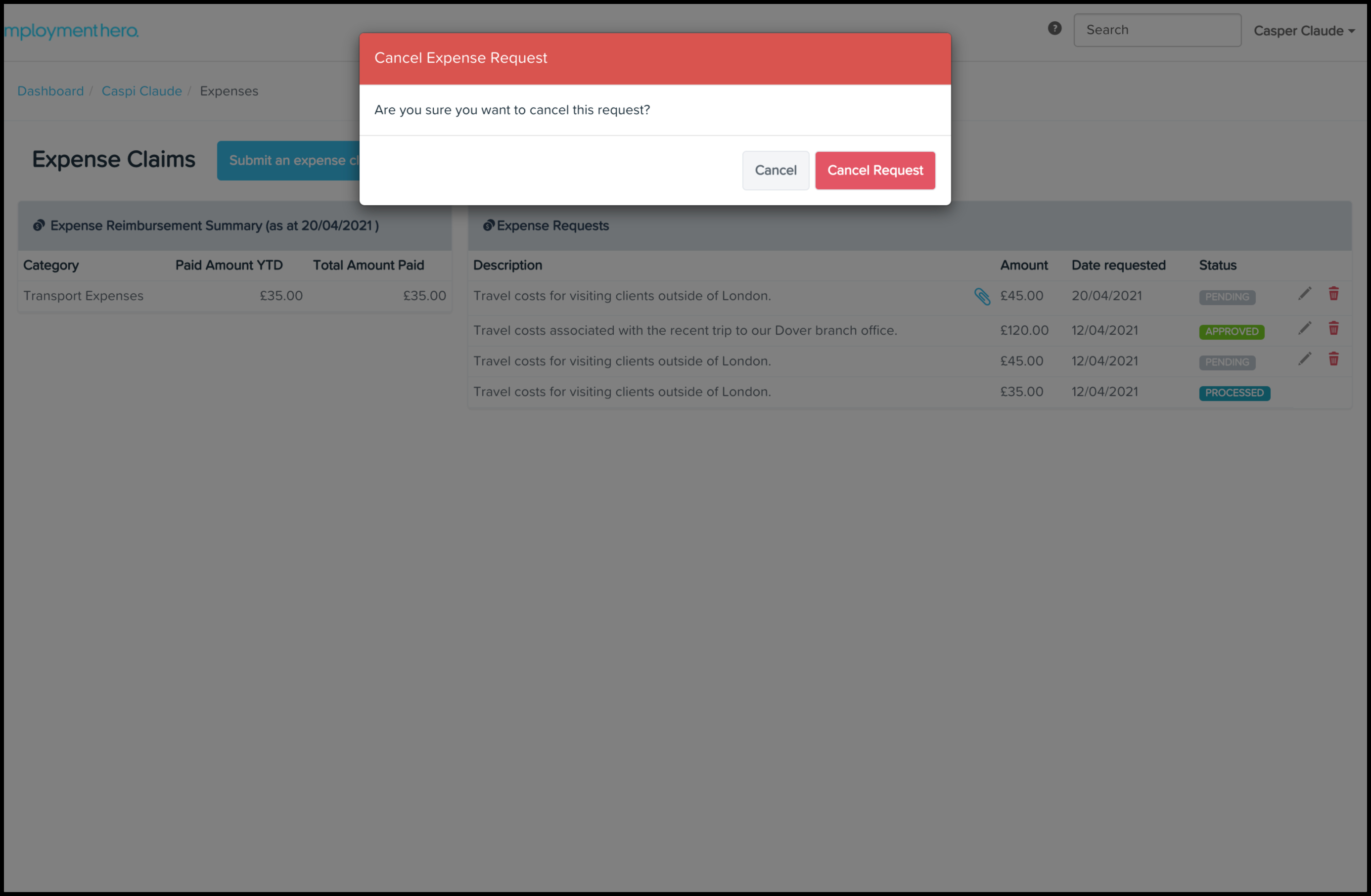The image size is (1371, 896).
Task: Delete the 12/04/2021 pending £45.00 request
Action: (1333, 359)
